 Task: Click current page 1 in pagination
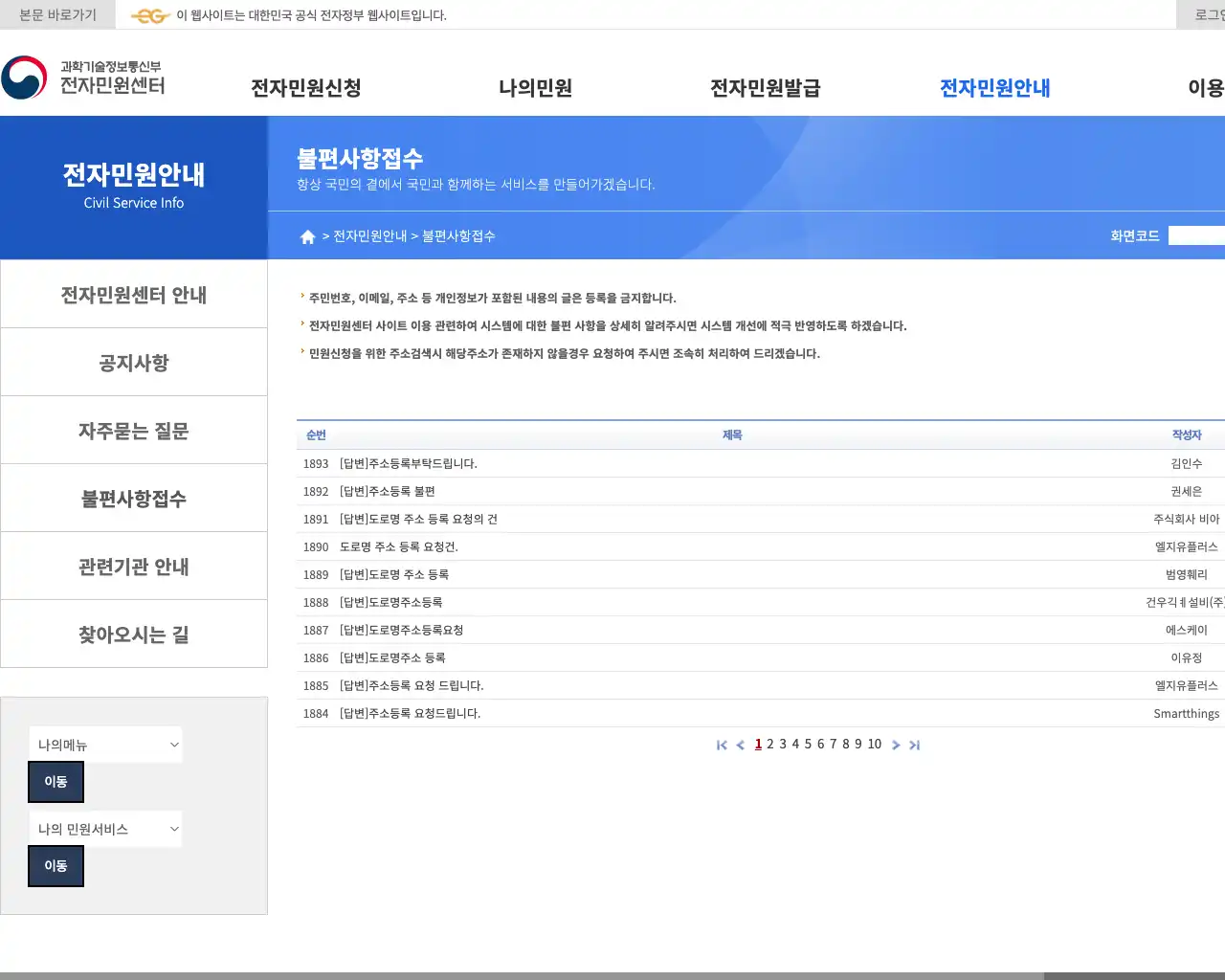pyautogui.click(x=758, y=744)
